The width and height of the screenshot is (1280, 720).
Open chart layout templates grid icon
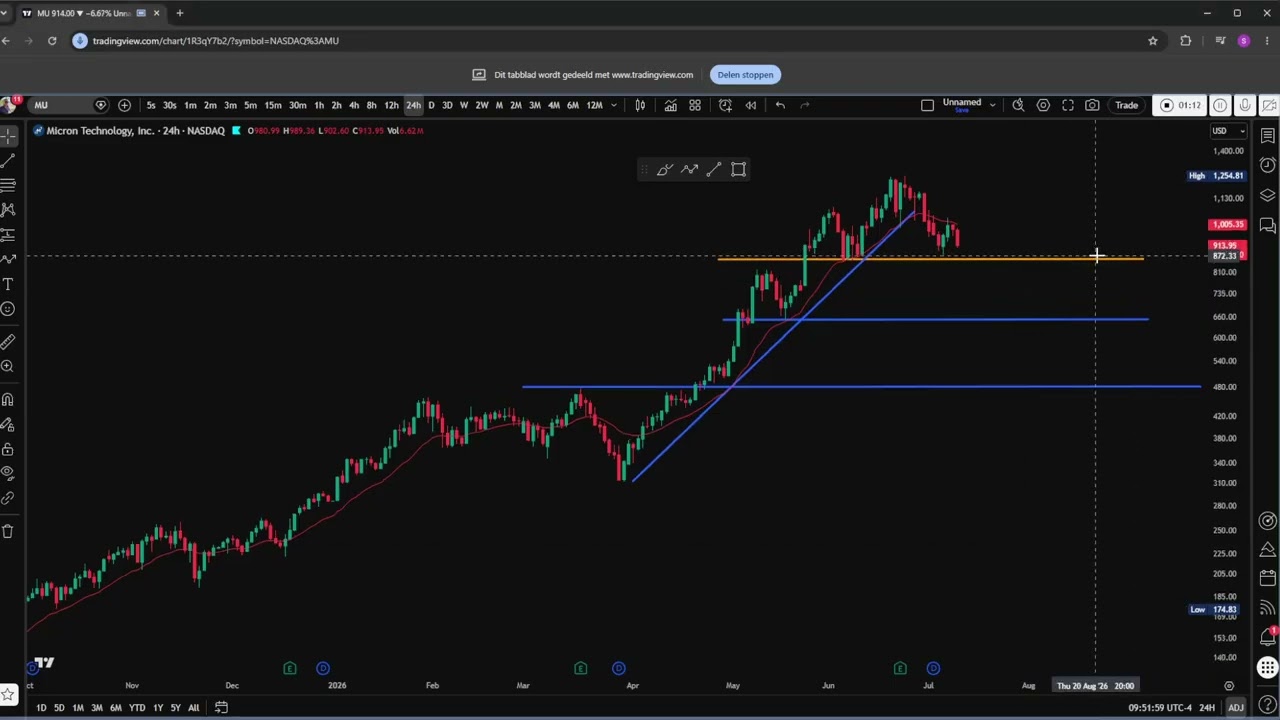(695, 105)
